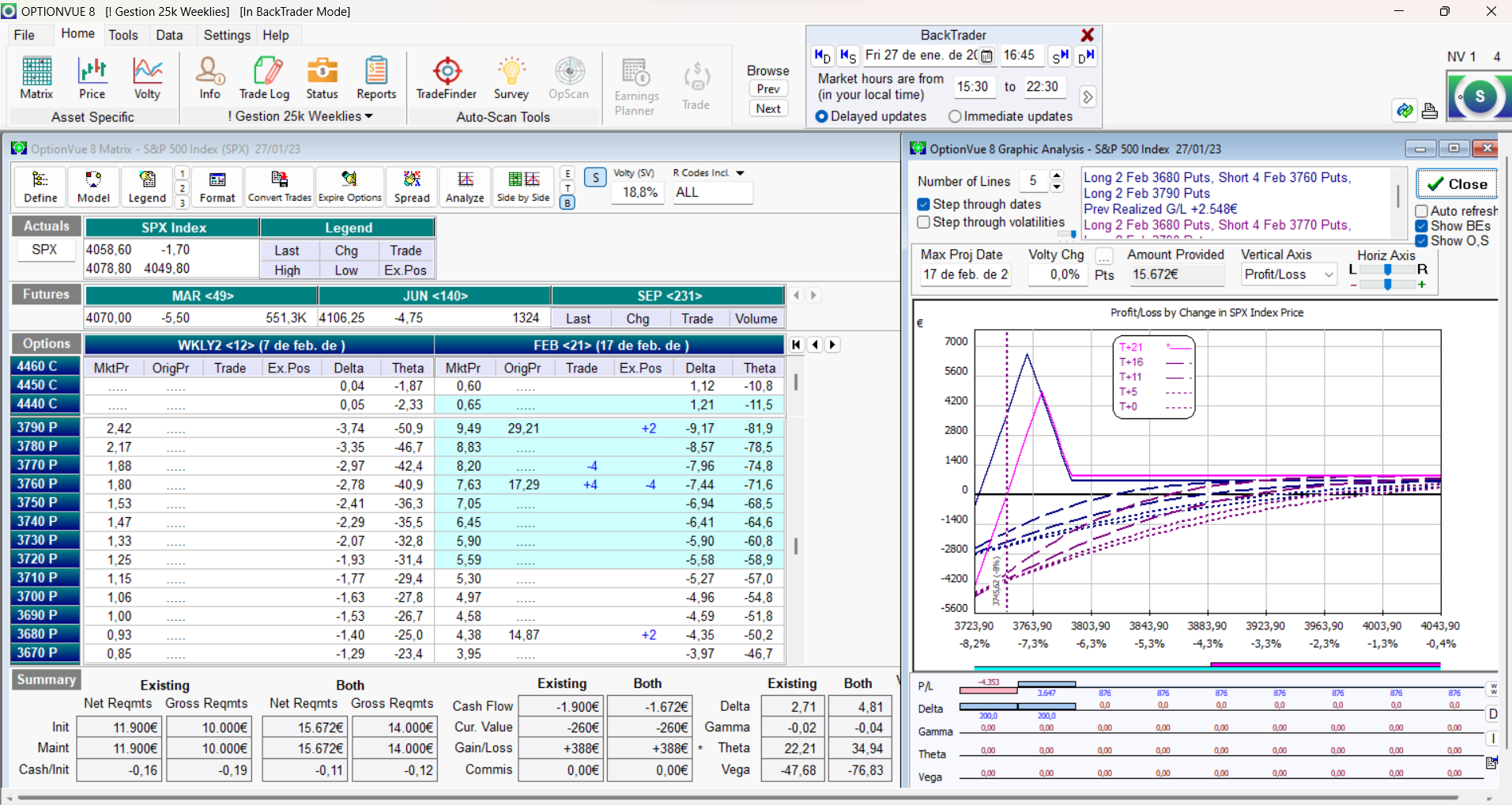Open R Codes Incl. dropdown
This screenshot has height=805, width=1512.
click(740, 172)
